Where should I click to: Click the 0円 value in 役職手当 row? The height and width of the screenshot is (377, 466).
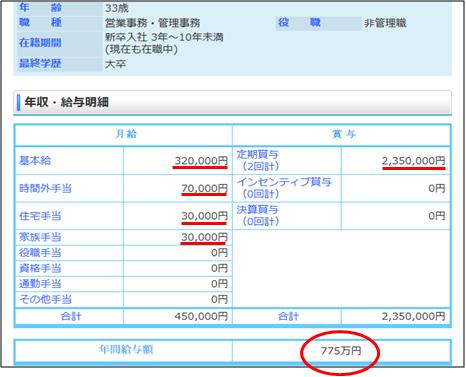[x=219, y=253]
